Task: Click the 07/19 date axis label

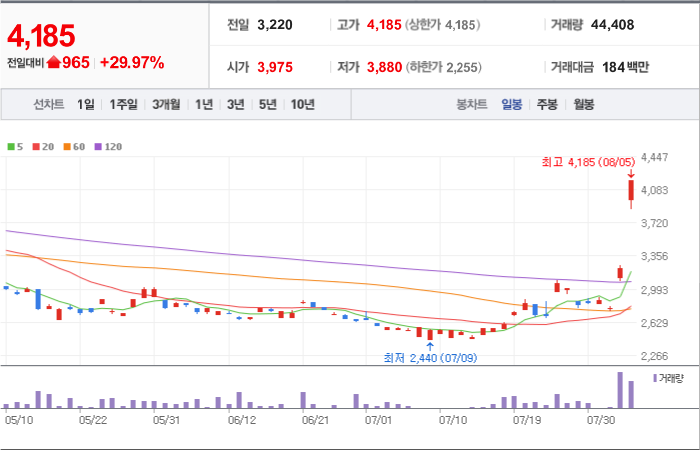Action: (x=526, y=420)
